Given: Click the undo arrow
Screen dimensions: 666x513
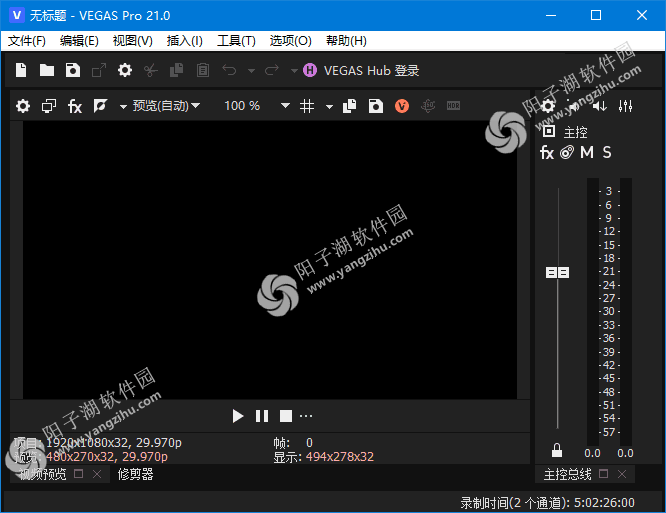Looking at the screenshot, I should pos(229,70).
